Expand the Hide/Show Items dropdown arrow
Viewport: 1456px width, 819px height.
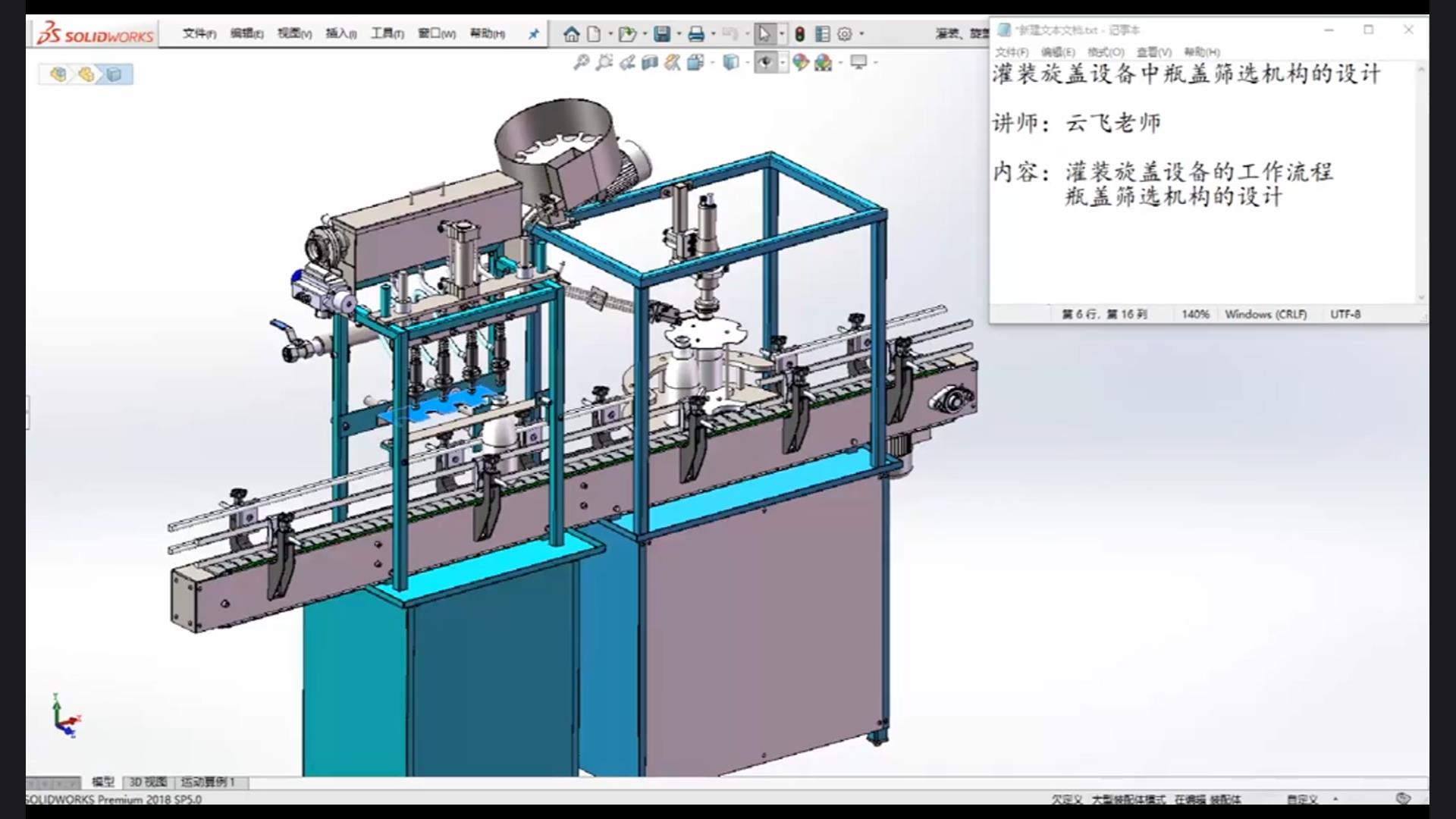pyautogui.click(x=783, y=62)
